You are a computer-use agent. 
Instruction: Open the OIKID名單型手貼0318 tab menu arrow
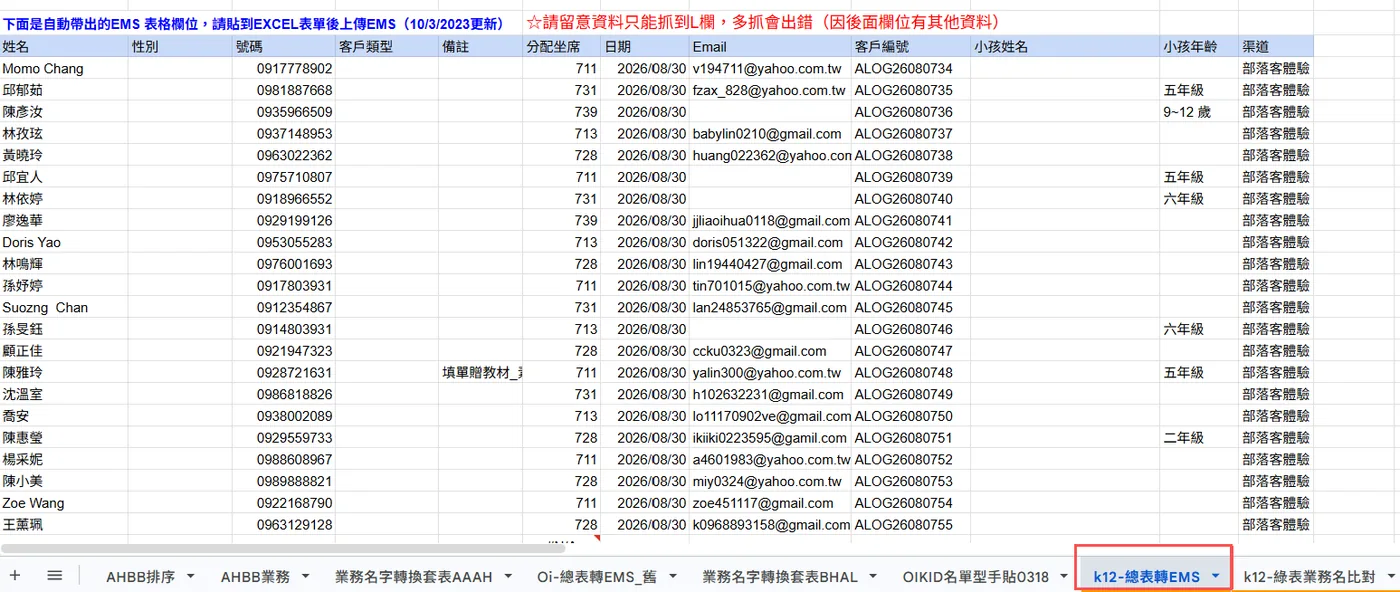point(1066,576)
